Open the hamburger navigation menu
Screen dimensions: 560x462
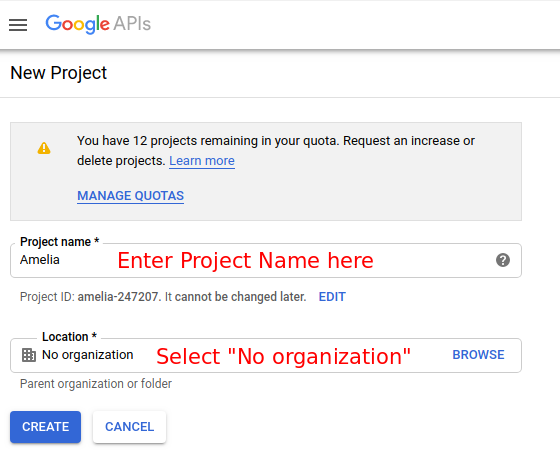(18, 25)
